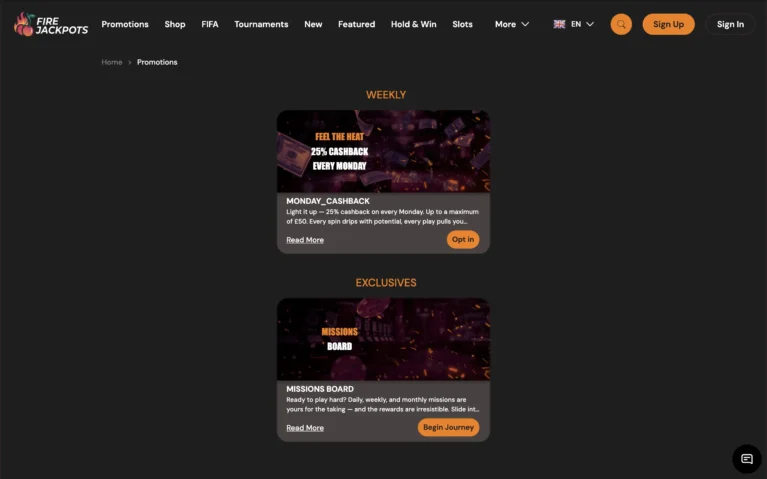
Task: Read More about Missions Board
Action: [x=305, y=428]
